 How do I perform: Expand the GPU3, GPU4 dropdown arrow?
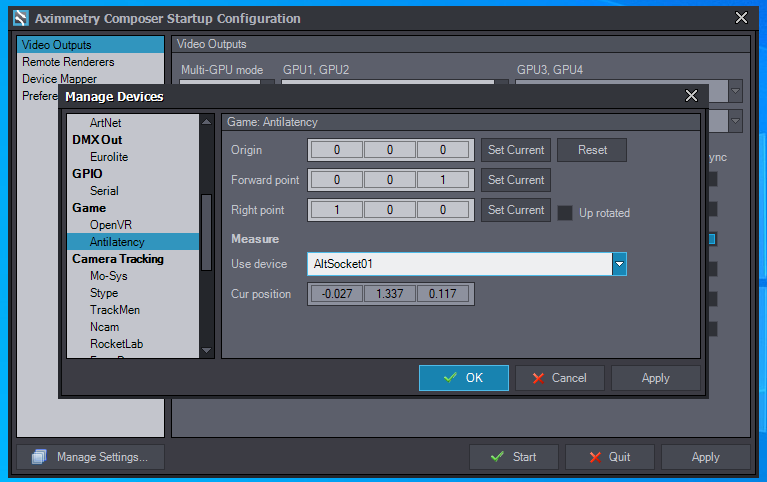click(735, 91)
